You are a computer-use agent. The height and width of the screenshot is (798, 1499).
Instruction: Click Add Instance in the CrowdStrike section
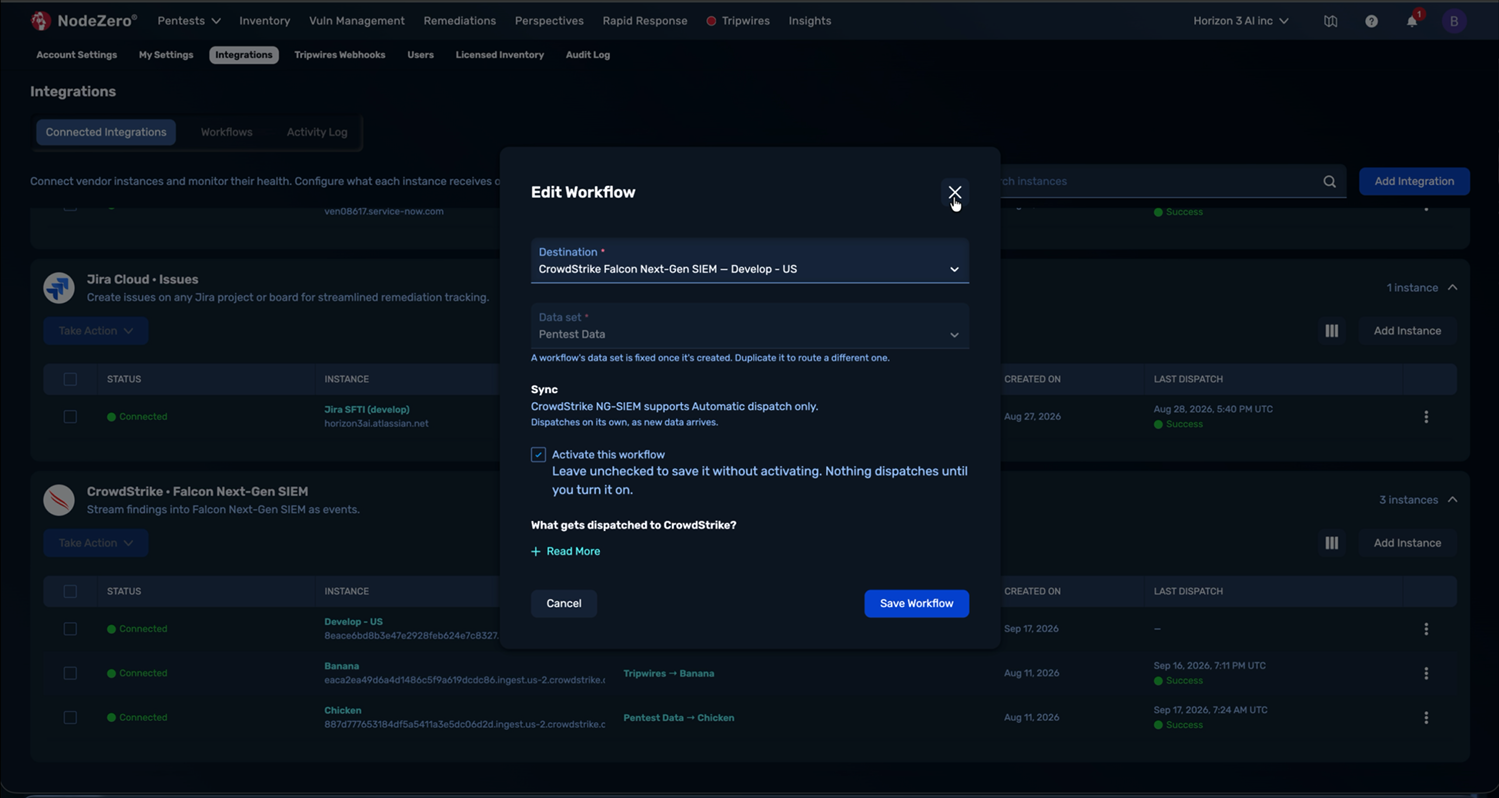[1407, 543]
